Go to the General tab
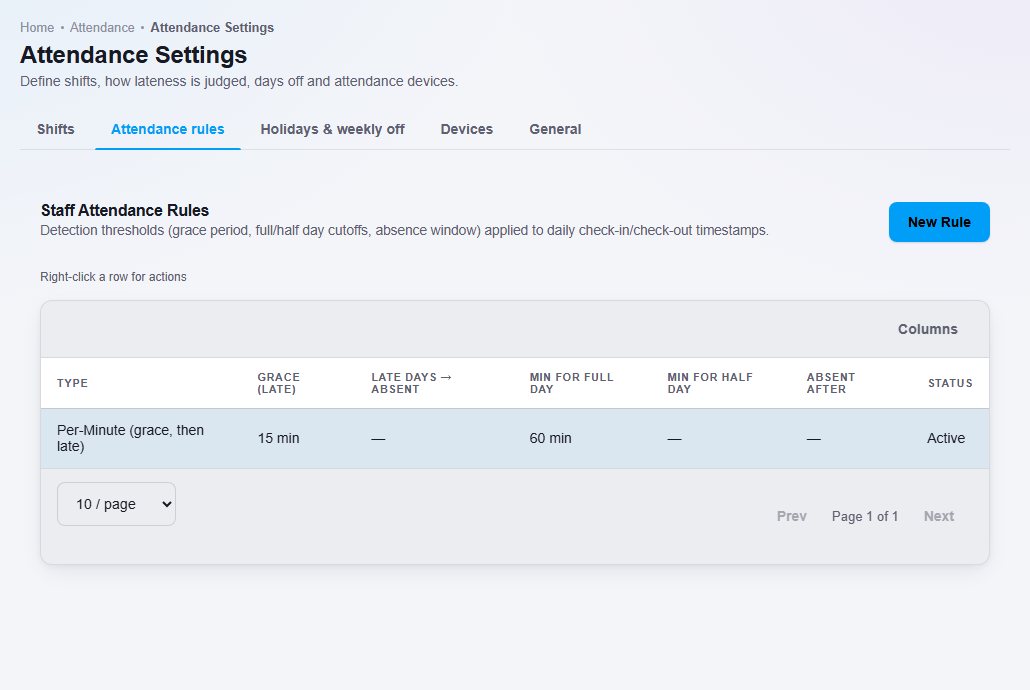 pyautogui.click(x=555, y=129)
